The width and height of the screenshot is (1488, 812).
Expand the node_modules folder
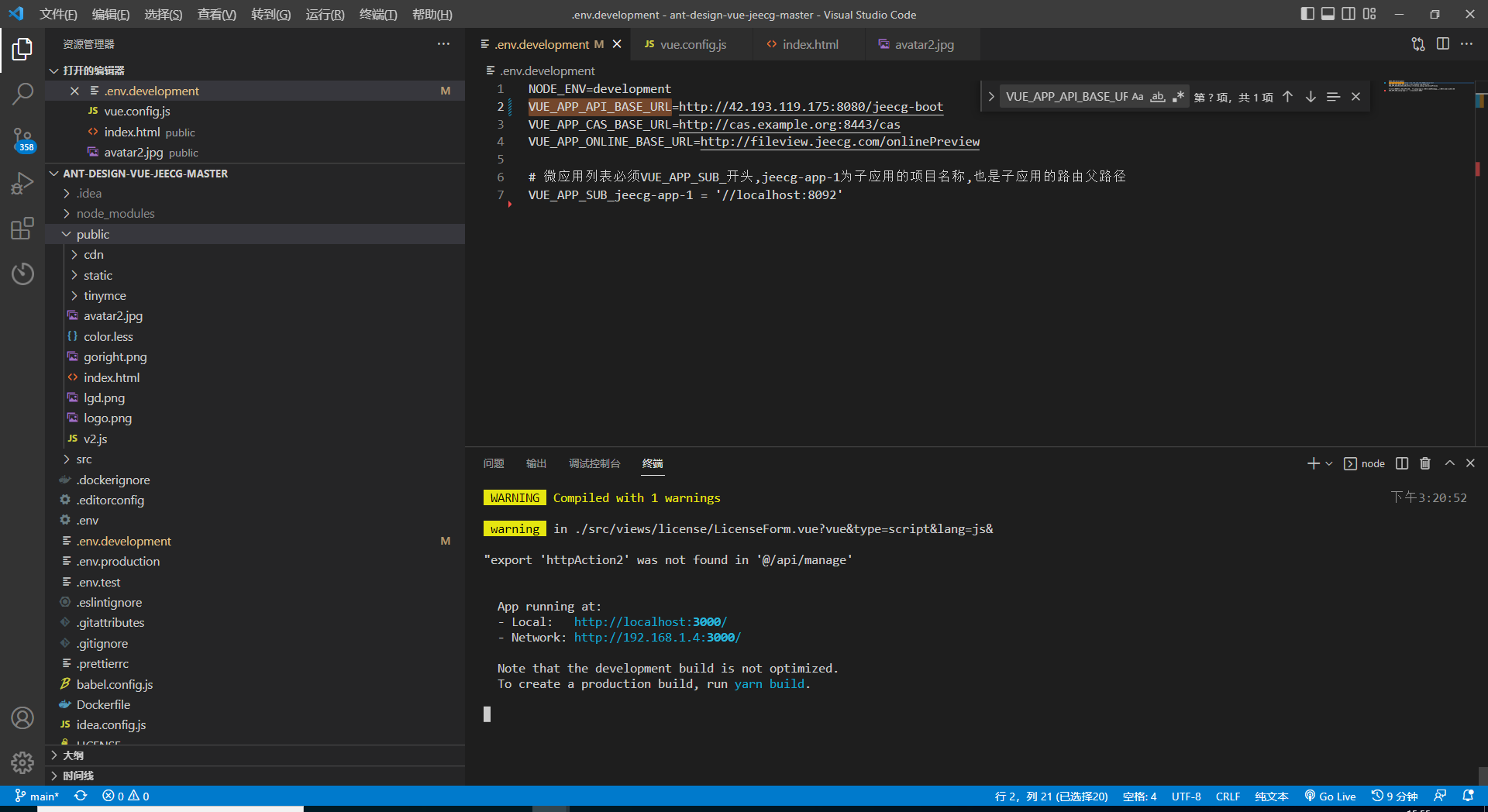pos(256,214)
